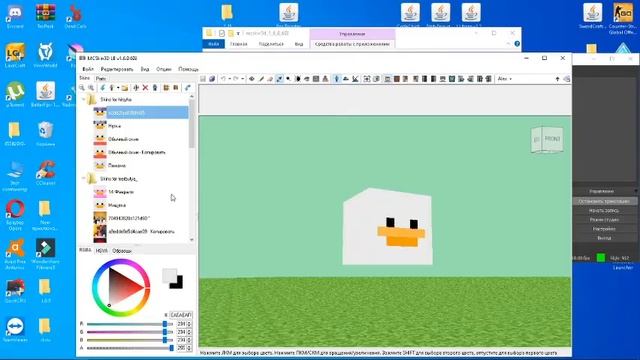
Task: Click the Главная tab in Explorer window
Action: click(238, 44)
